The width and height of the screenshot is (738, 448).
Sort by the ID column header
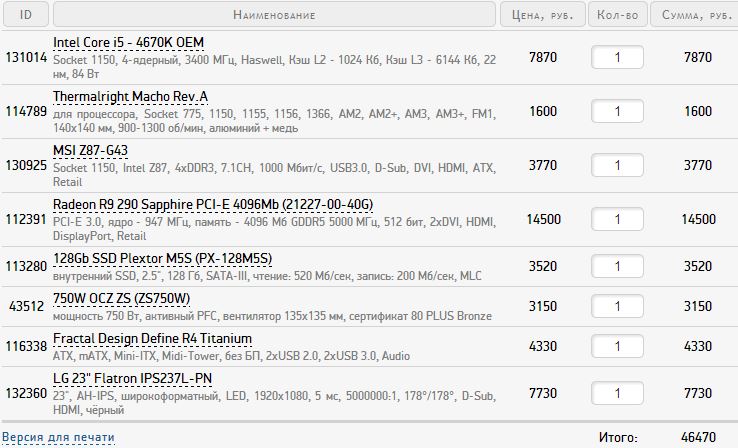(x=26, y=15)
